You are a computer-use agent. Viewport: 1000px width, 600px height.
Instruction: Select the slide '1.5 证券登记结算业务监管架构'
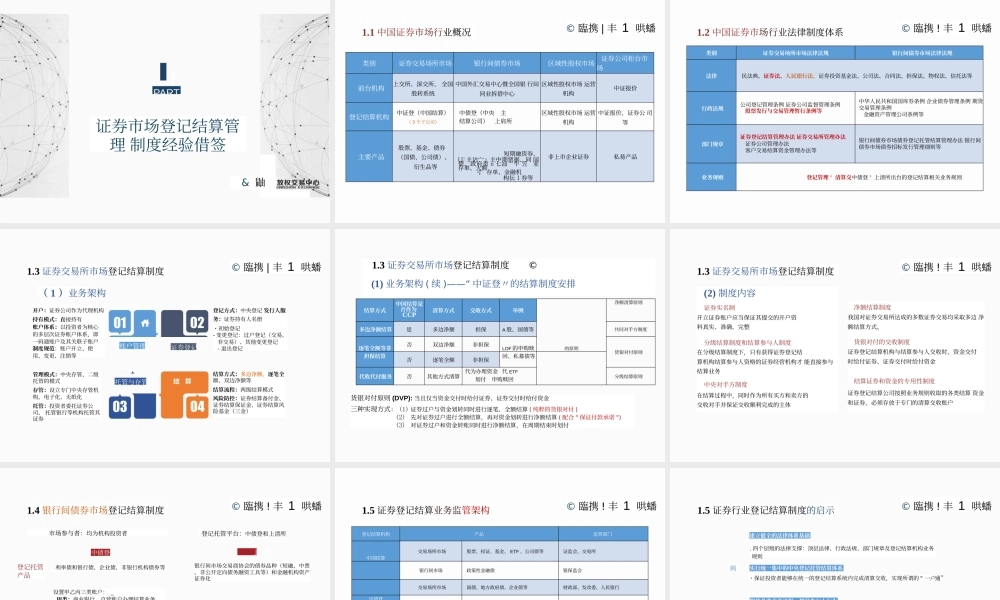499,536
